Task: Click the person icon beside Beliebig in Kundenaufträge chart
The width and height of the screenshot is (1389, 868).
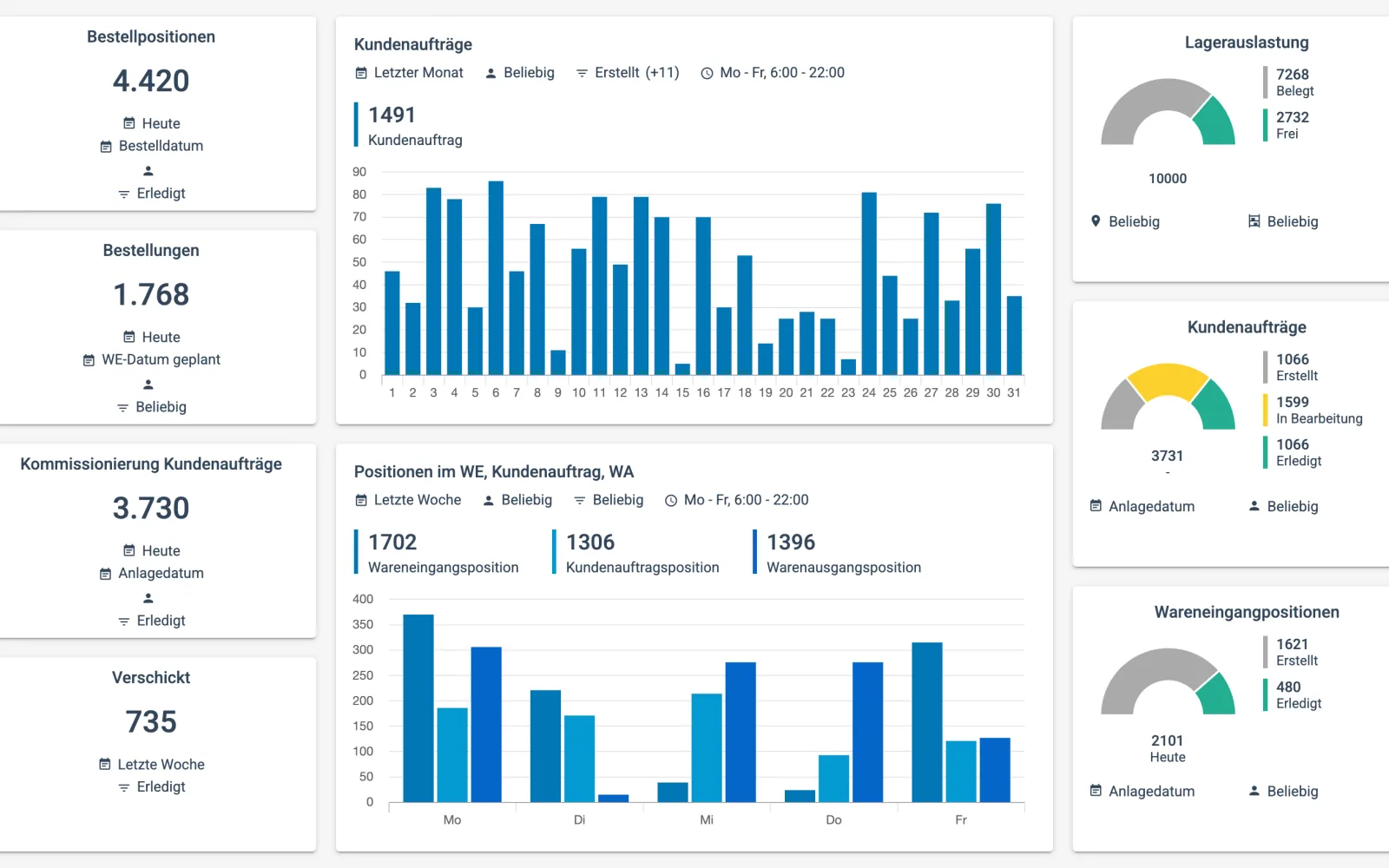Action: point(490,73)
